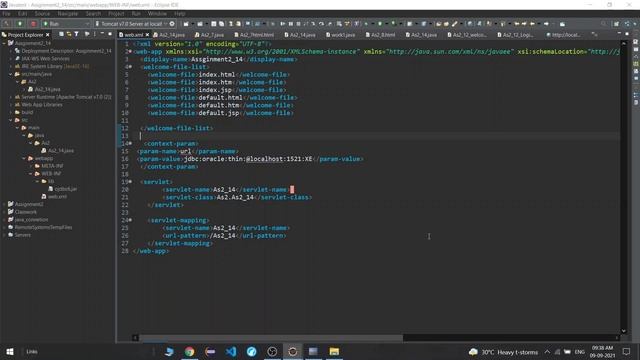The image size is (640, 360).
Task: Collapse the WEB-INF folder node
Action: 31,173
